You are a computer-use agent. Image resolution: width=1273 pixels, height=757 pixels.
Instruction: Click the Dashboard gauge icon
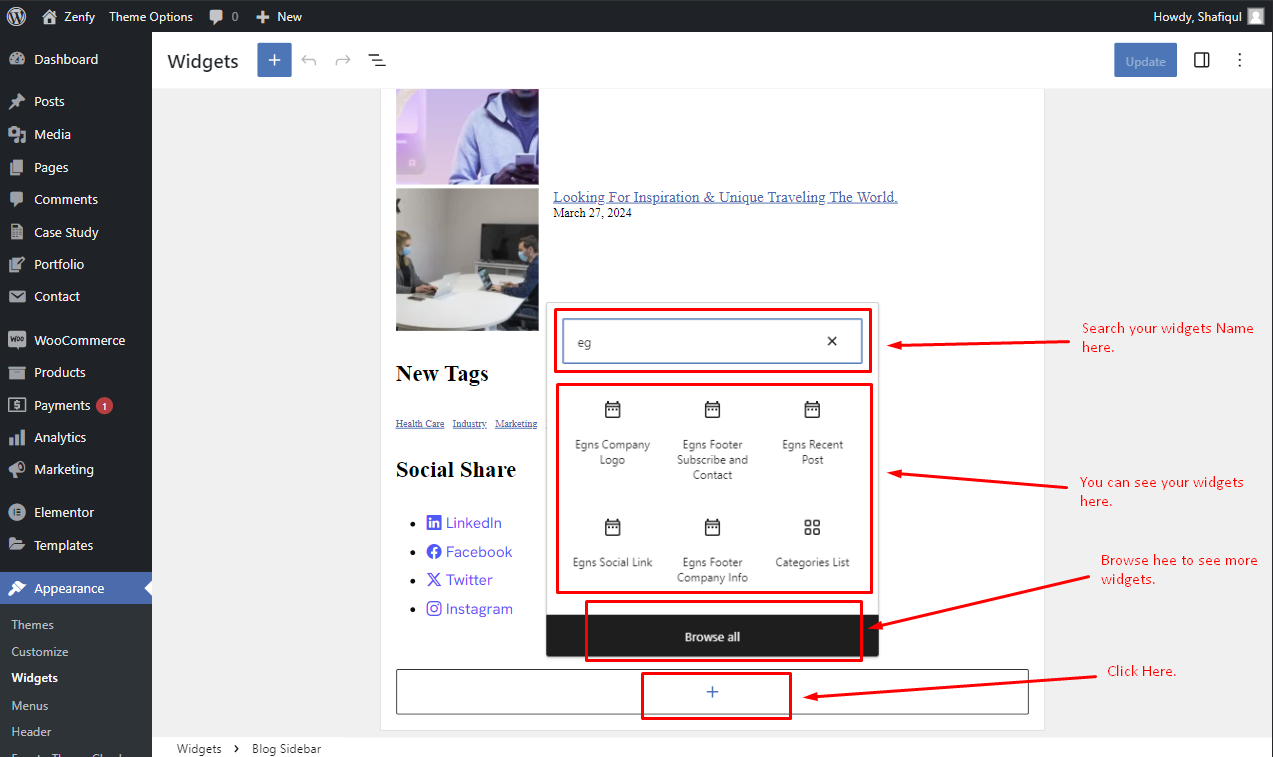(17, 59)
